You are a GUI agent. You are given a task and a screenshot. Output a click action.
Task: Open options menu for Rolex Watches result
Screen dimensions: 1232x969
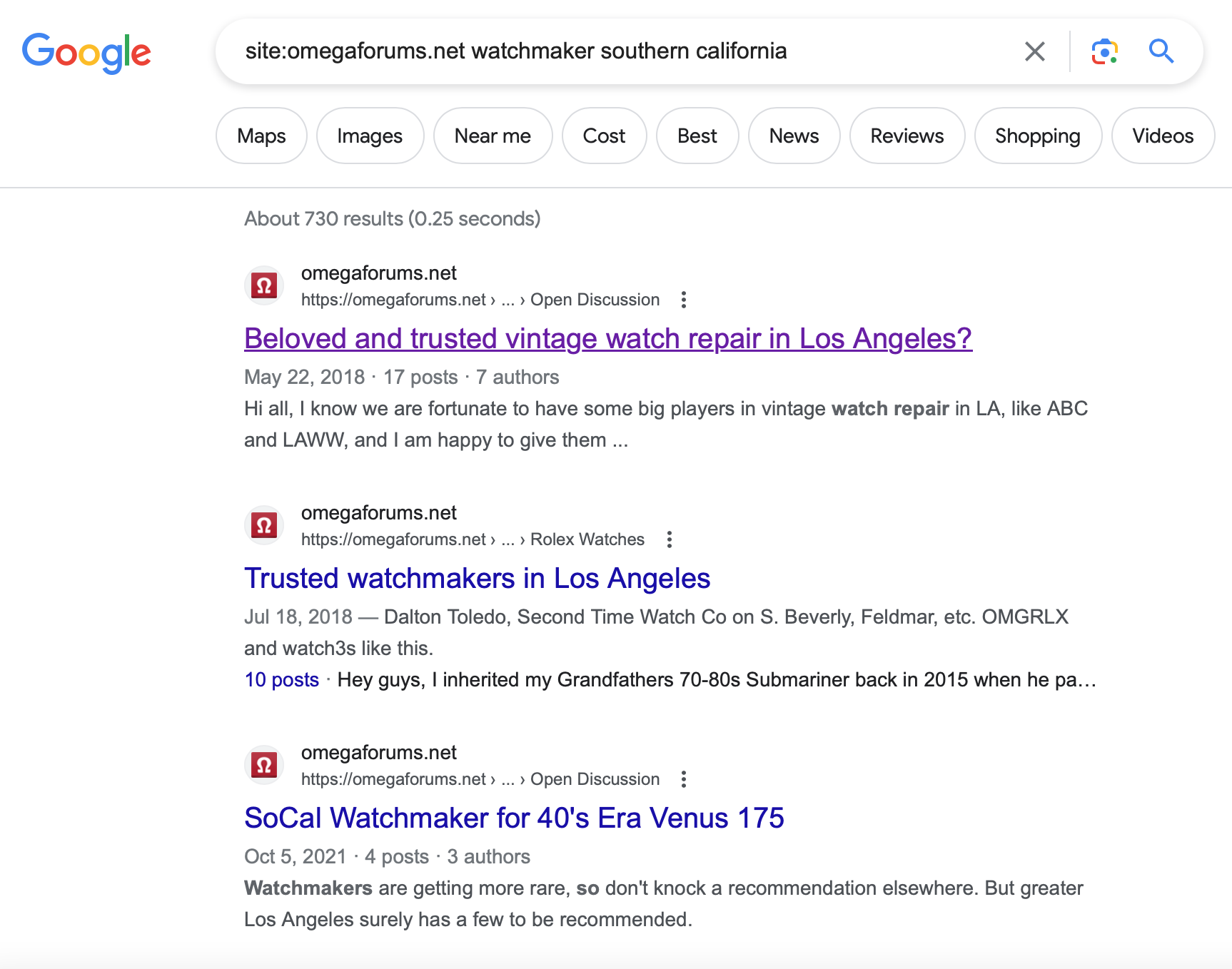click(x=669, y=539)
